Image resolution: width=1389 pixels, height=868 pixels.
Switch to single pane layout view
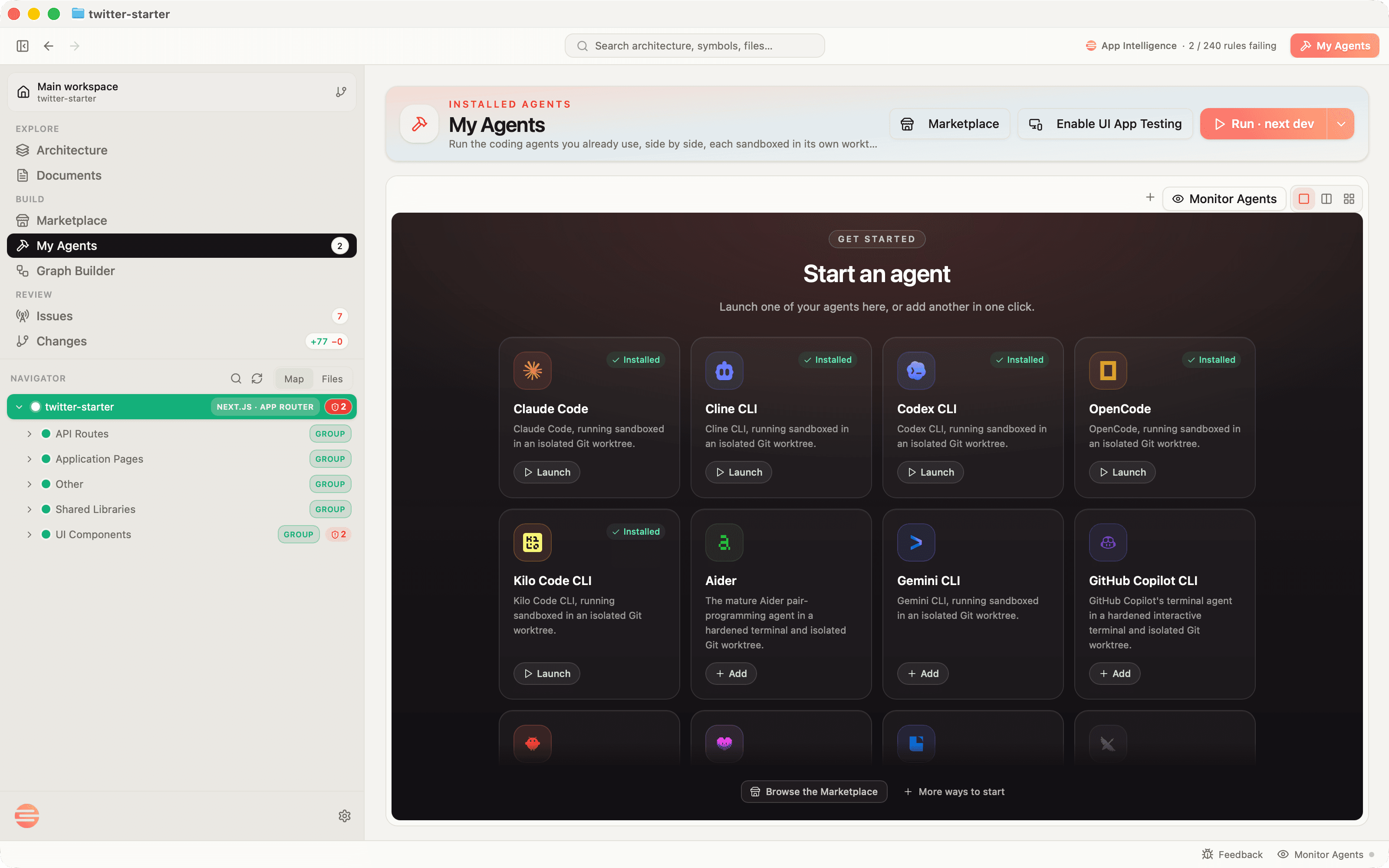pos(1303,199)
